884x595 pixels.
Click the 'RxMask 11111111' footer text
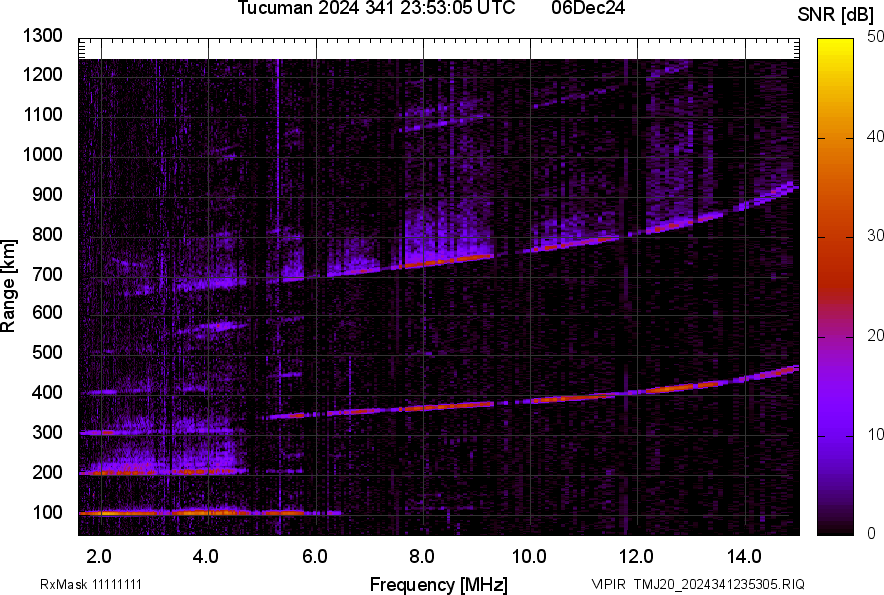coord(91,584)
